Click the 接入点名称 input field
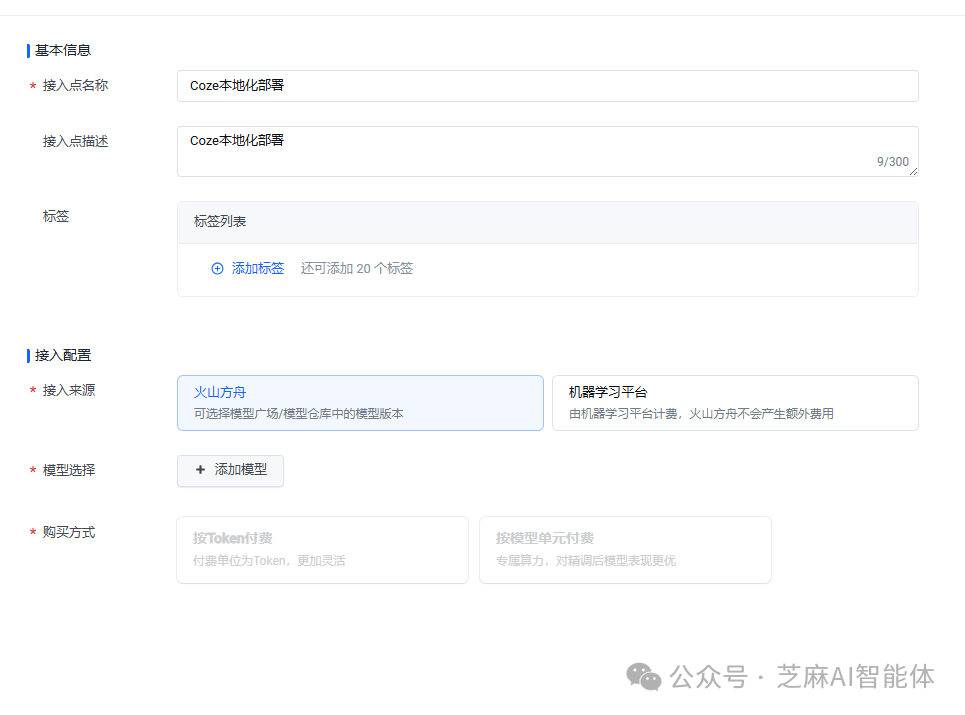Screen dimensions: 965x715 (x=548, y=86)
